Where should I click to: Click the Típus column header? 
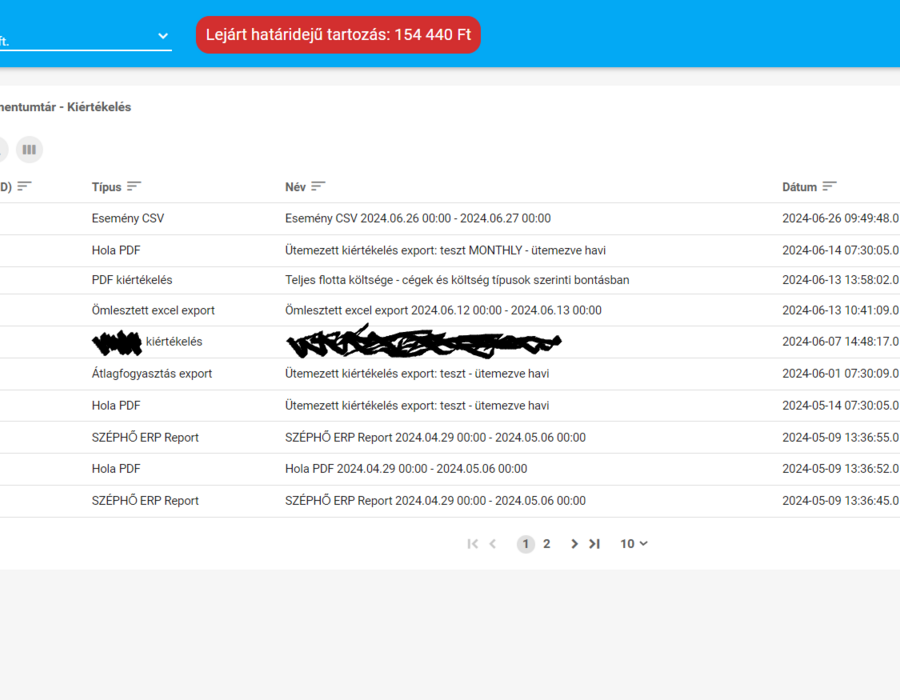tap(106, 187)
